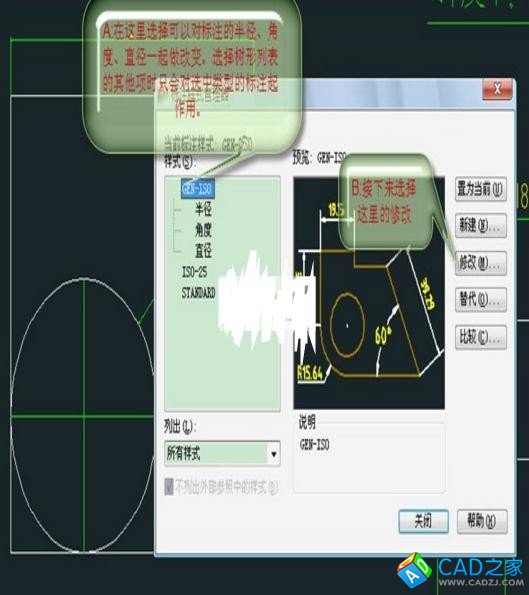
Task: Select the 直径 sub-style
Action: (x=203, y=251)
